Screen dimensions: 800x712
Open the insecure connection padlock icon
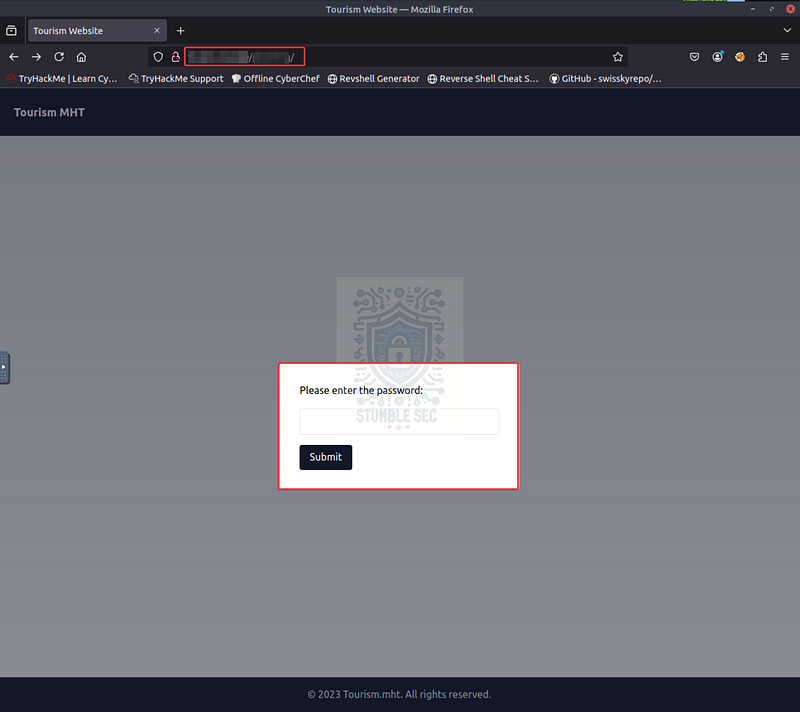click(176, 57)
